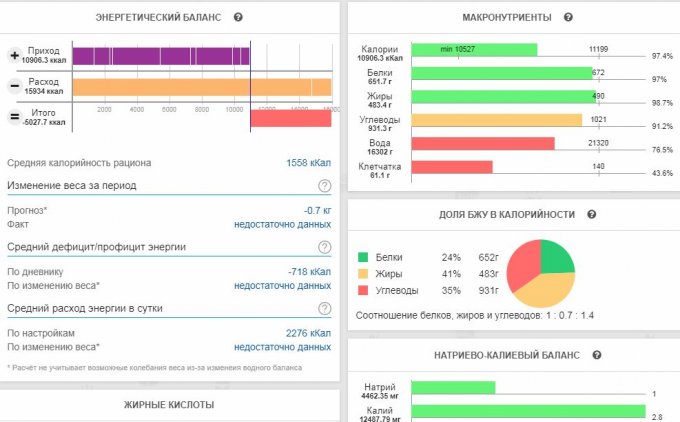This screenshot has height=422, width=680.
Task: Click help icon for Доля БЖУ в калорийности
Action: click(591, 214)
